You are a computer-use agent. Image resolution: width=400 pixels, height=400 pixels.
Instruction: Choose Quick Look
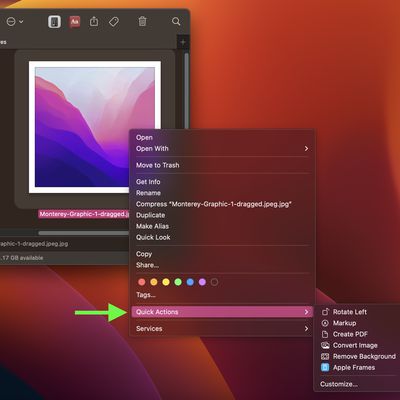[x=222, y=237]
